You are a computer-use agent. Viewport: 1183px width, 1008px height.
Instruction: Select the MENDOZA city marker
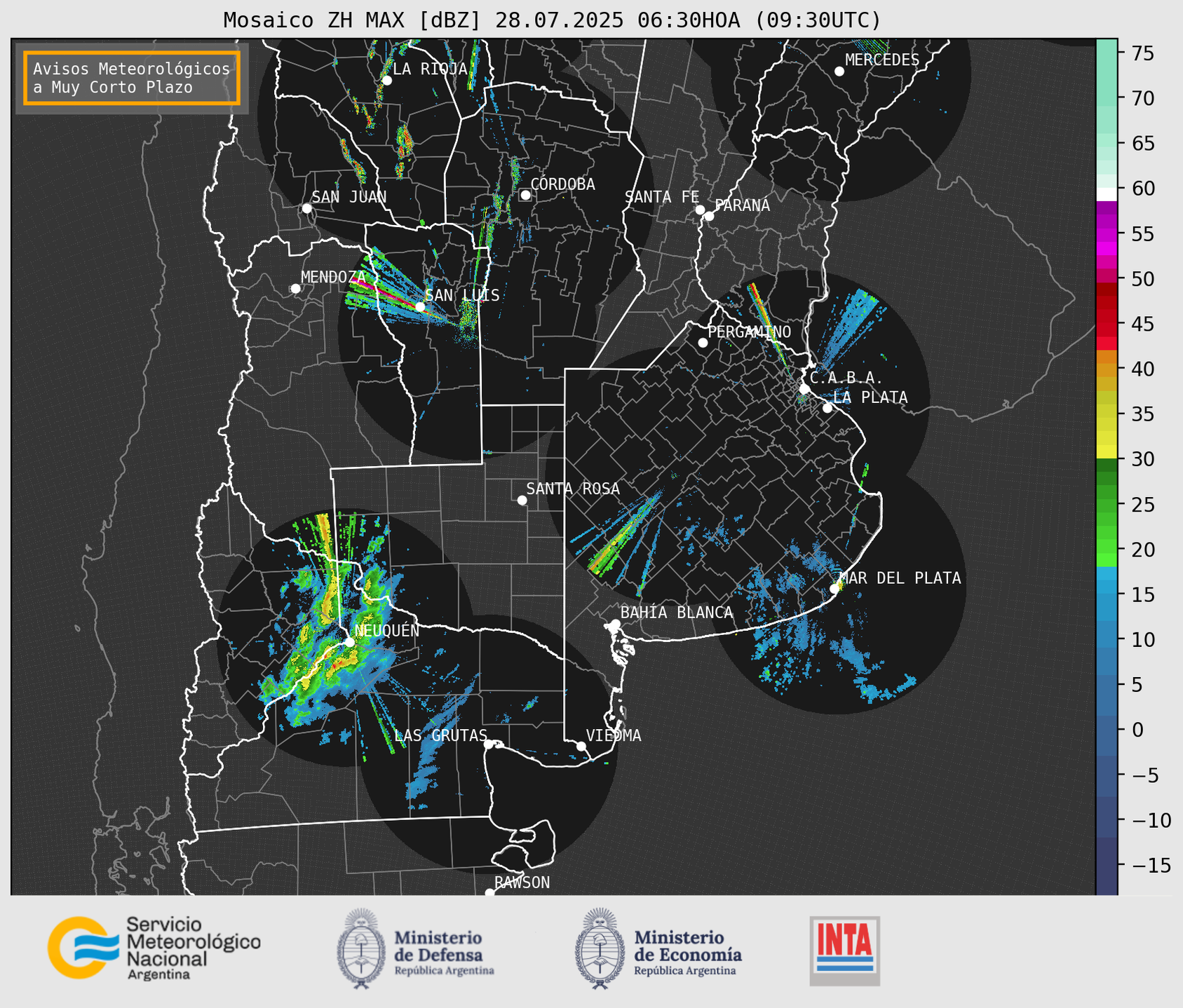(295, 289)
